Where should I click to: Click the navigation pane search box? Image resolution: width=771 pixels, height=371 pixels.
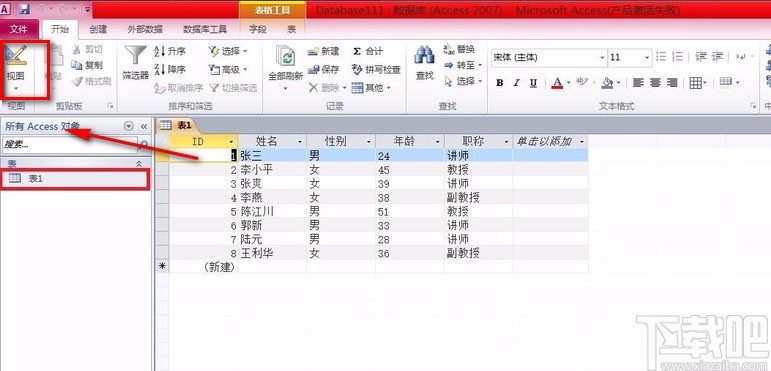pyautogui.click(x=69, y=144)
